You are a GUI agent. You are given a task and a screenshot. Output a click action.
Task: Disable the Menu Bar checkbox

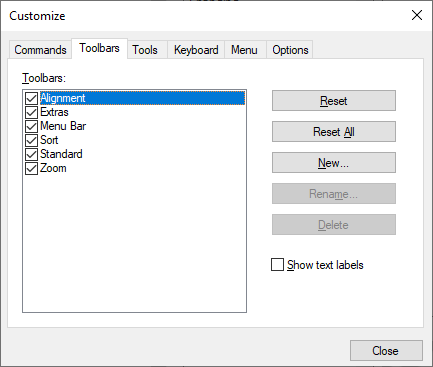coord(31,126)
